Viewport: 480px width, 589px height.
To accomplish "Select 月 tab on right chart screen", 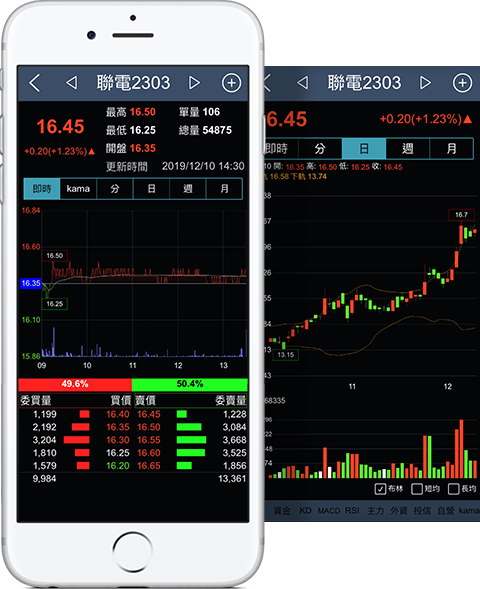I will [x=451, y=149].
